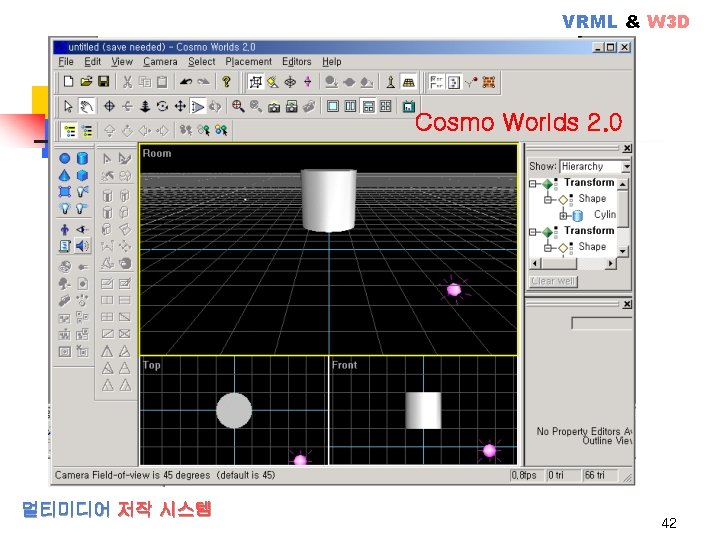Click outline scrollbar down arrow
This screenshot has width=720, height=540.
pos(623,251)
